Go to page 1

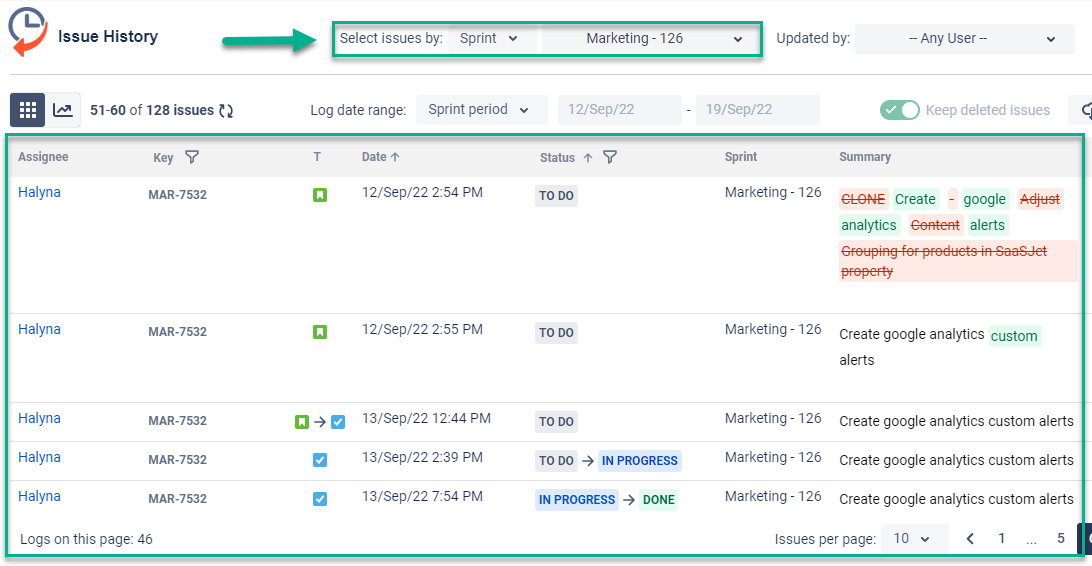[1001, 538]
